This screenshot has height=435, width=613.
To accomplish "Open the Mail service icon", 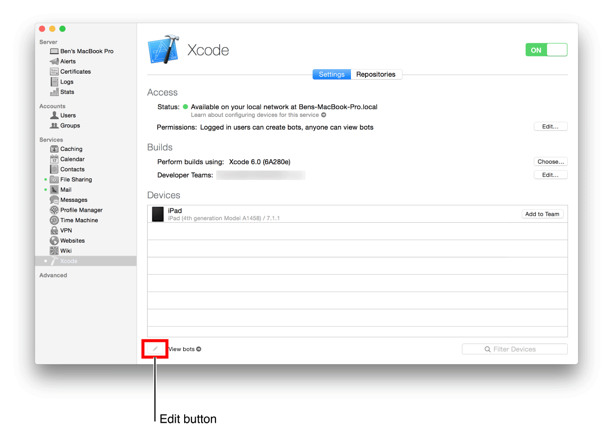I will (54, 190).
